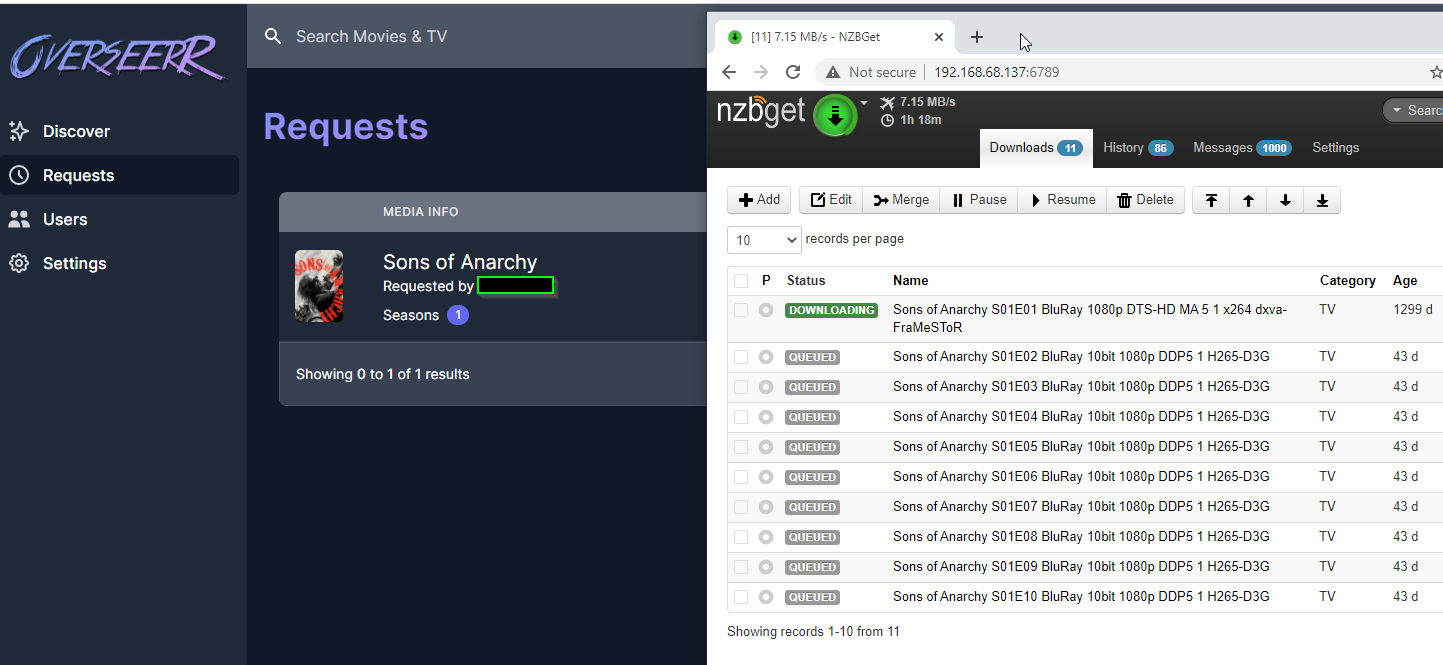Click the Delete button

(1145, 200)
